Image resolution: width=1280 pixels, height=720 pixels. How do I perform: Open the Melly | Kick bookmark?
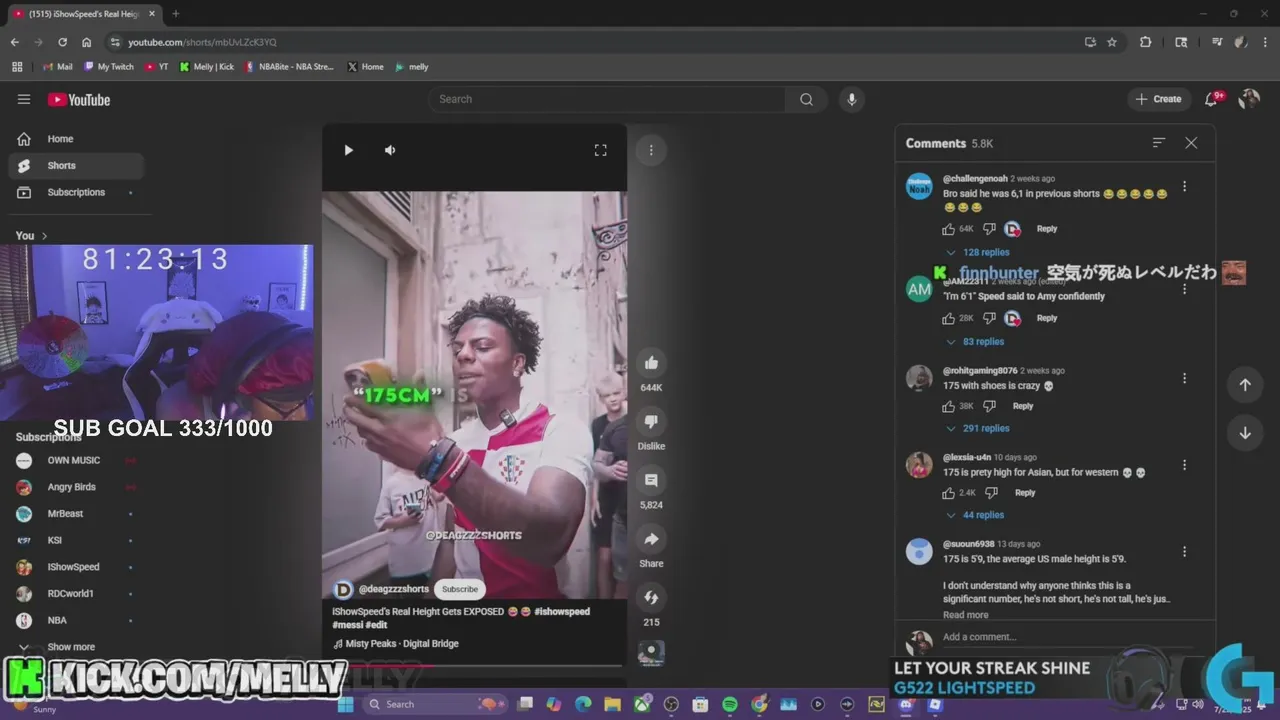point(207,67)
